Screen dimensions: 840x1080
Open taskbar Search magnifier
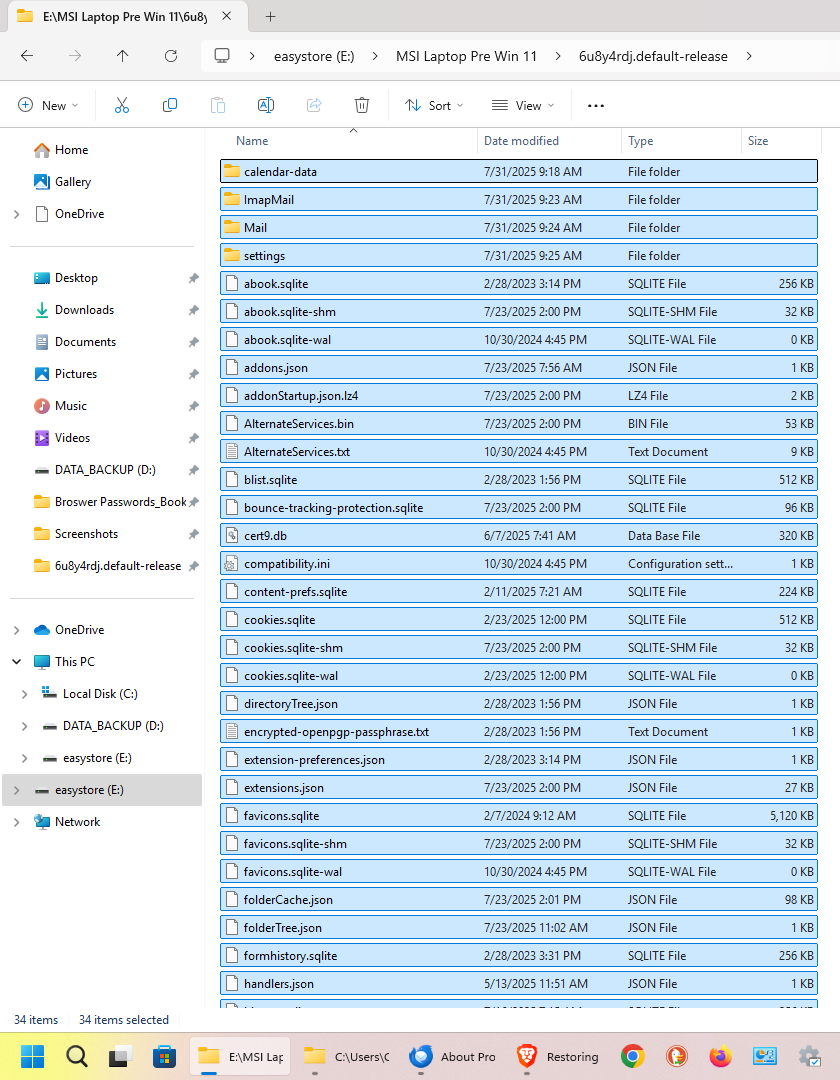tap(76, 1056)
